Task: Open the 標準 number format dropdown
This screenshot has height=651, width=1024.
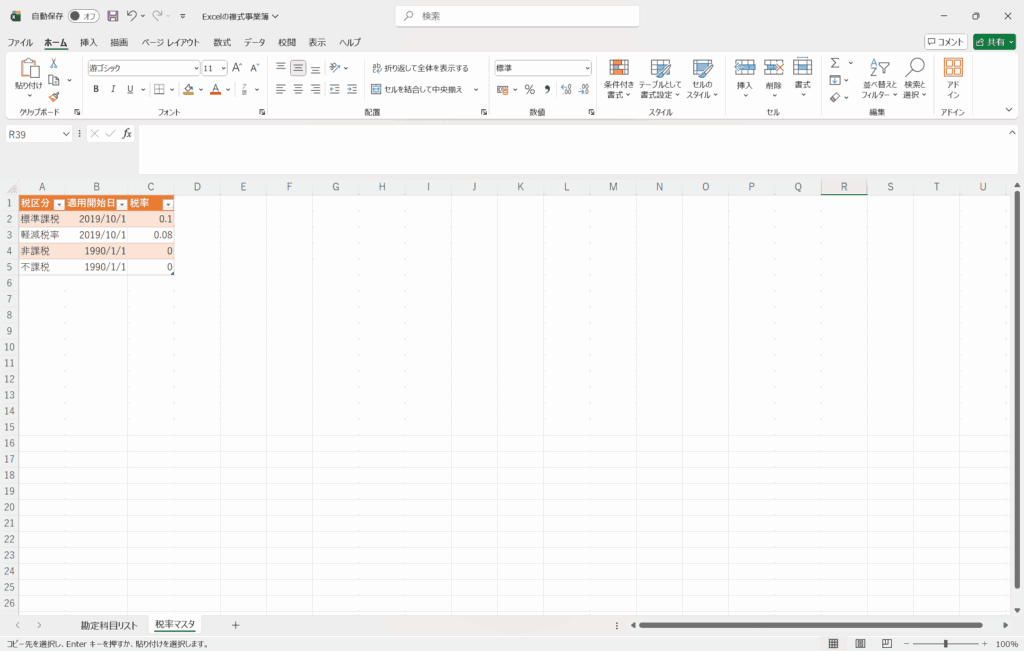Action: 587,68
